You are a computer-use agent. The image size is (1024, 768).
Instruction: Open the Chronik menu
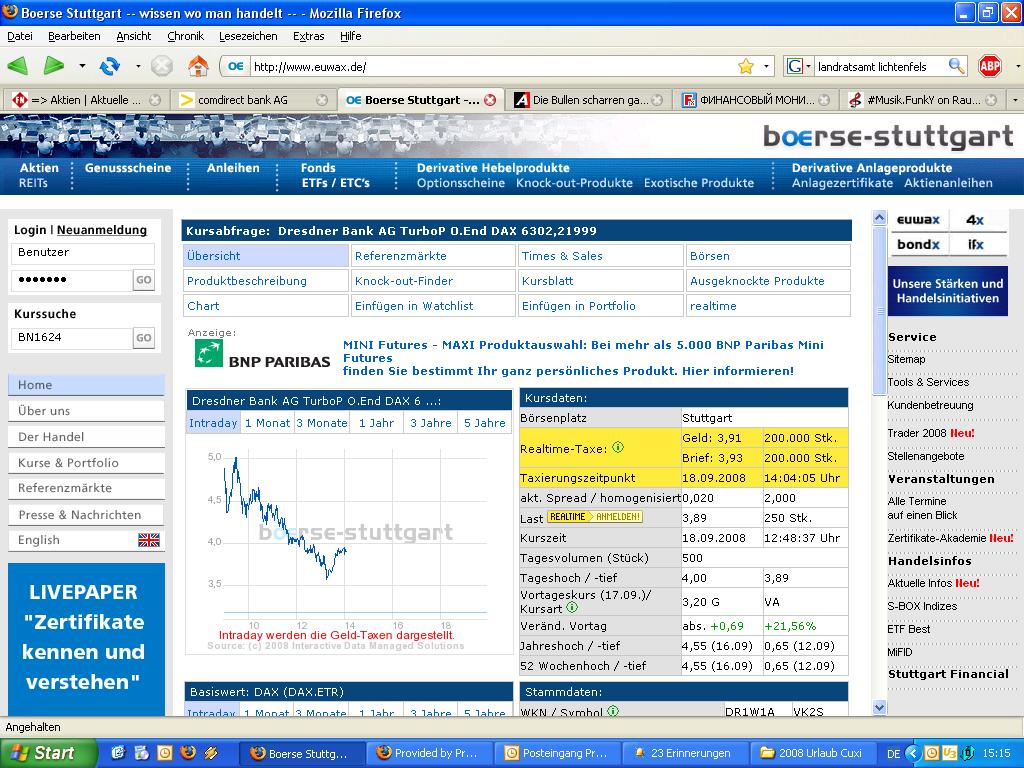[185, 36]
